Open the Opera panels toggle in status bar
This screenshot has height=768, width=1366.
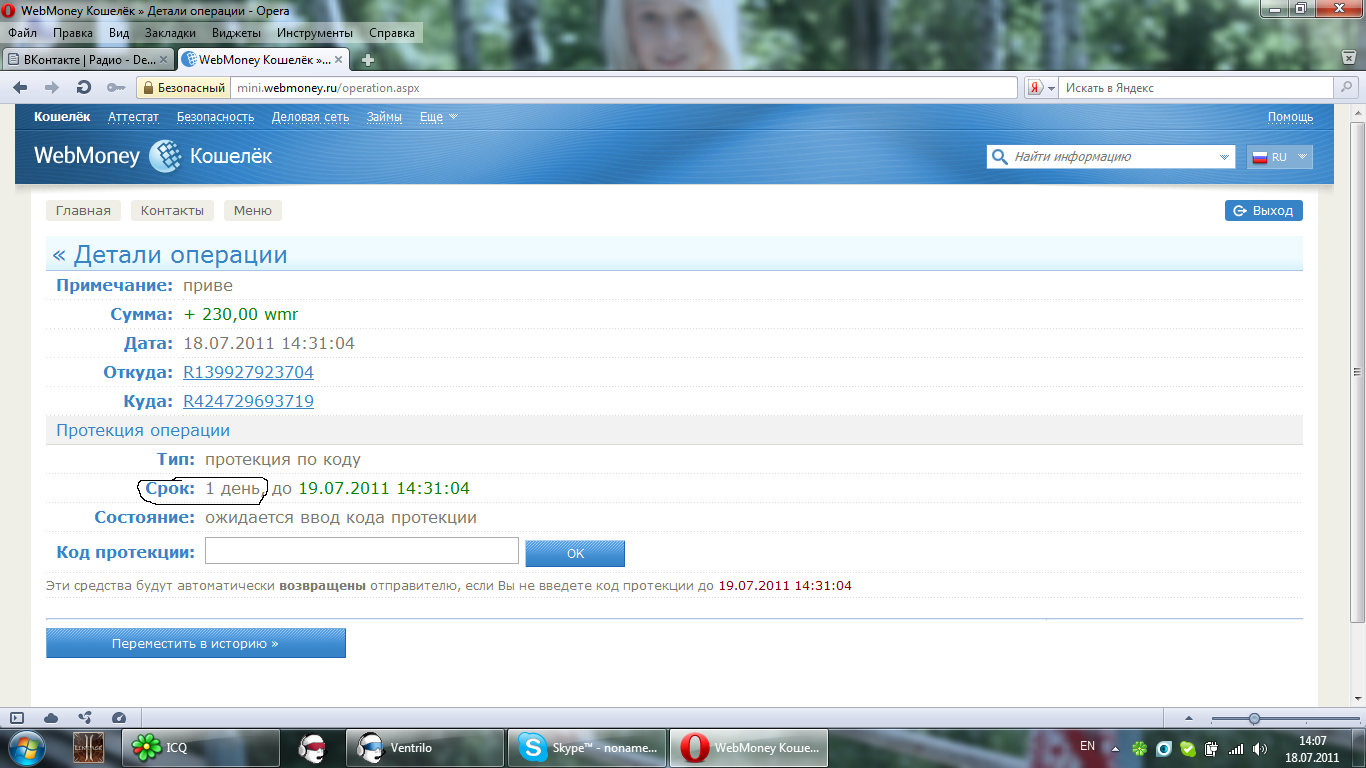click(x=16, y=718)
